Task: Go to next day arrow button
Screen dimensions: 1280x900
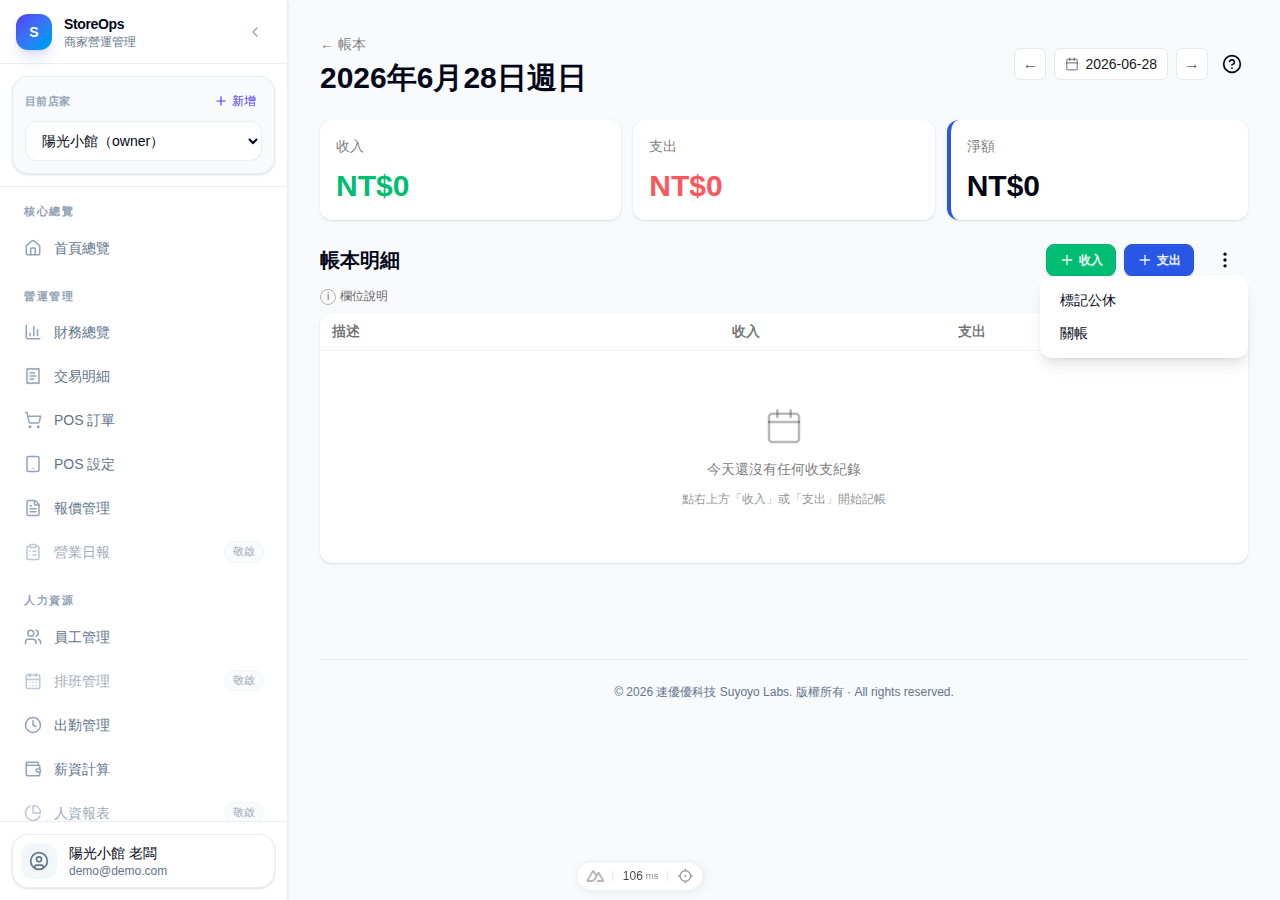Action: click(1192, 64)
